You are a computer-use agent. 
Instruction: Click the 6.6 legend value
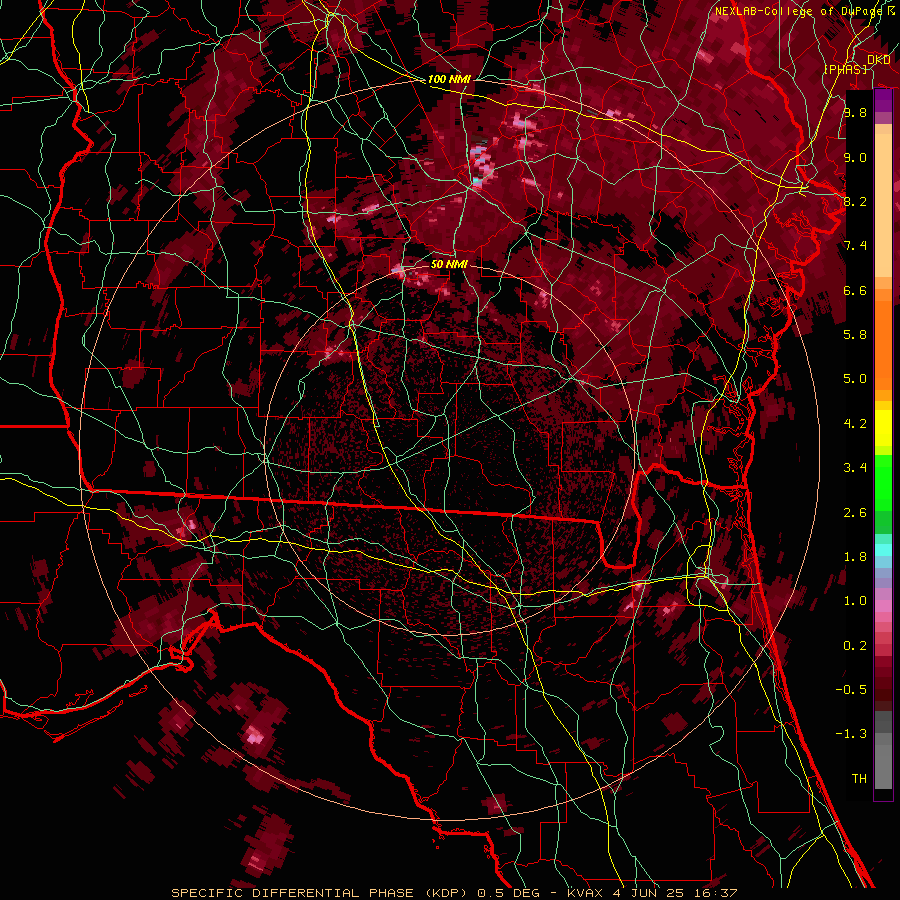[855, 290]
